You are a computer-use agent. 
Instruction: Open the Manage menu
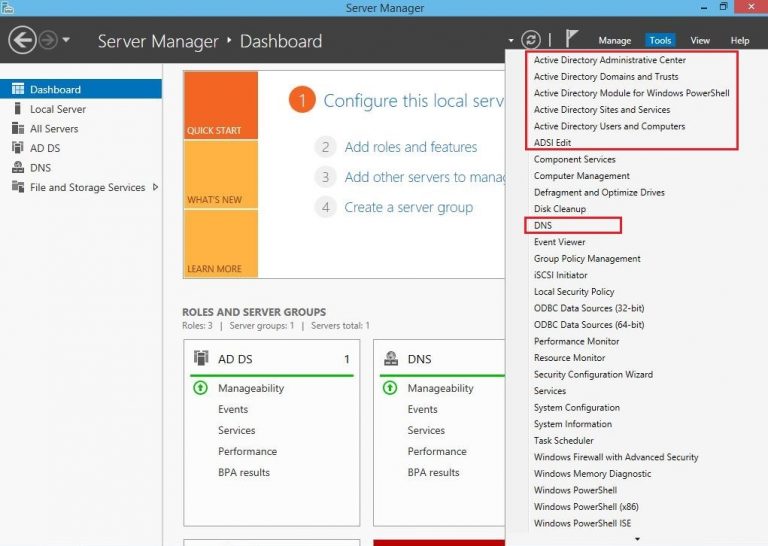coord(614,41)
